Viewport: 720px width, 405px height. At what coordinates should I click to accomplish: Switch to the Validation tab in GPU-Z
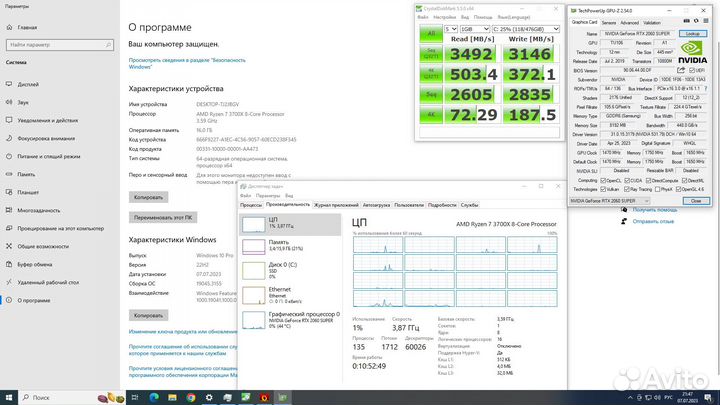tap(652, 22)
